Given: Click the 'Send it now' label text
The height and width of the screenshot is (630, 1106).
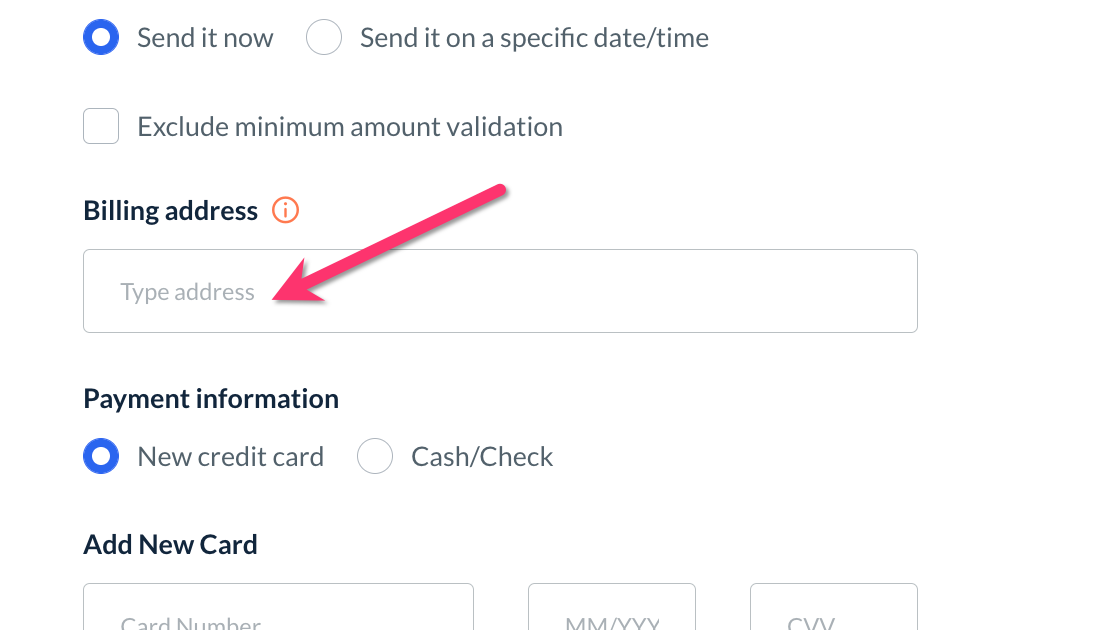Looking at the screenshot, I should pyautogui.click(x=205, y=38).
